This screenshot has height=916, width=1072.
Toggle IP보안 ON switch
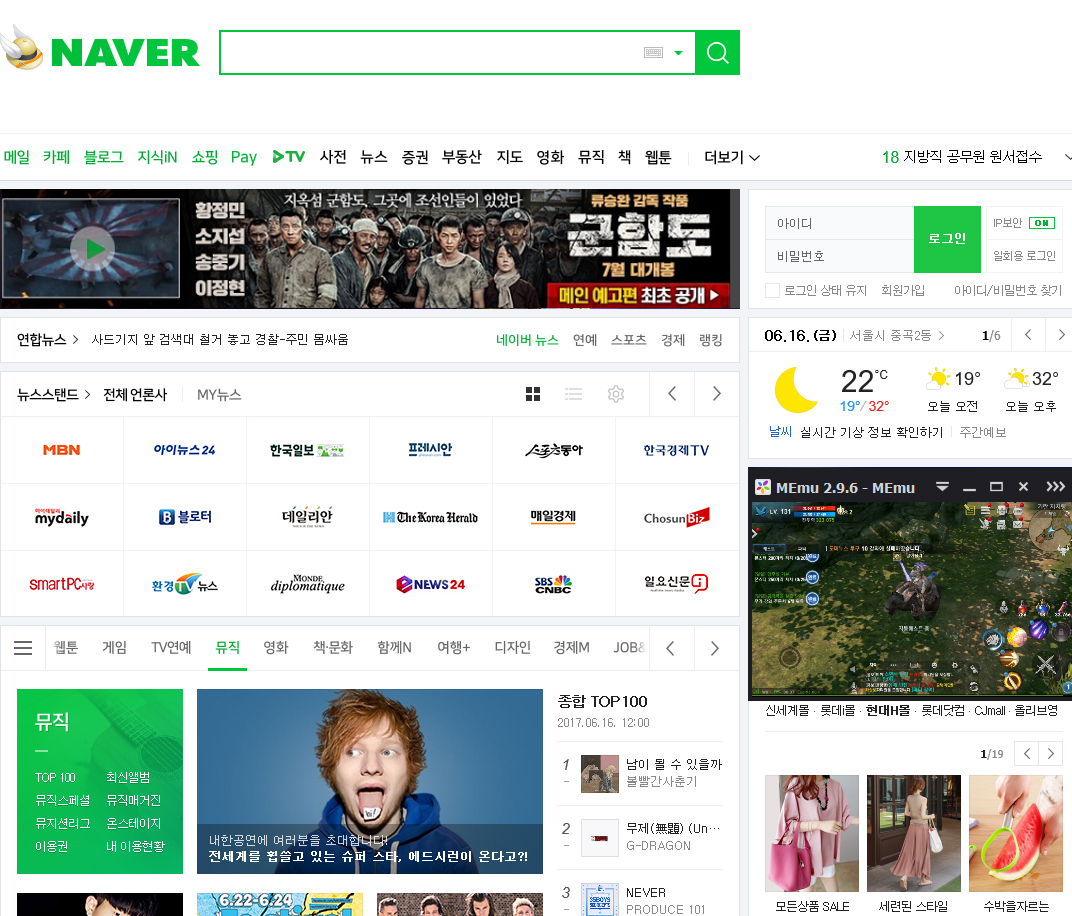click(x=1041, y=223)
